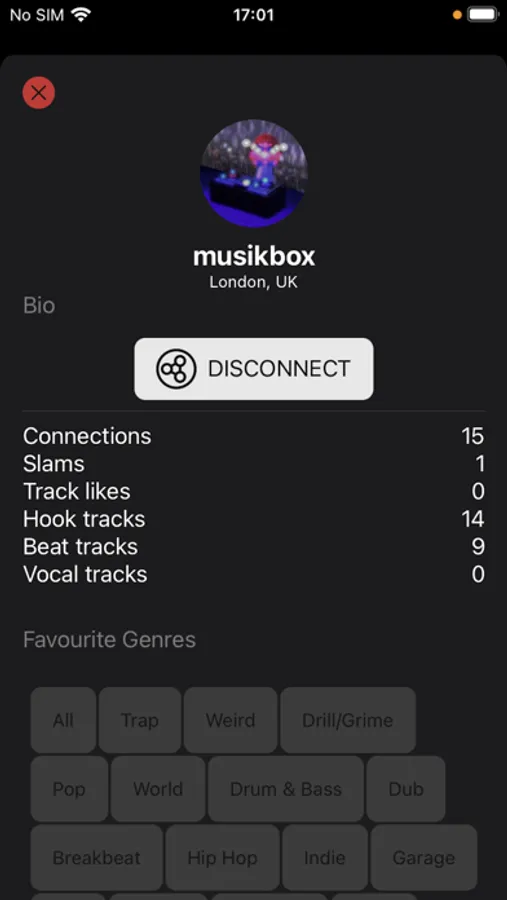View the Hook tracks row

click(254, 519)
